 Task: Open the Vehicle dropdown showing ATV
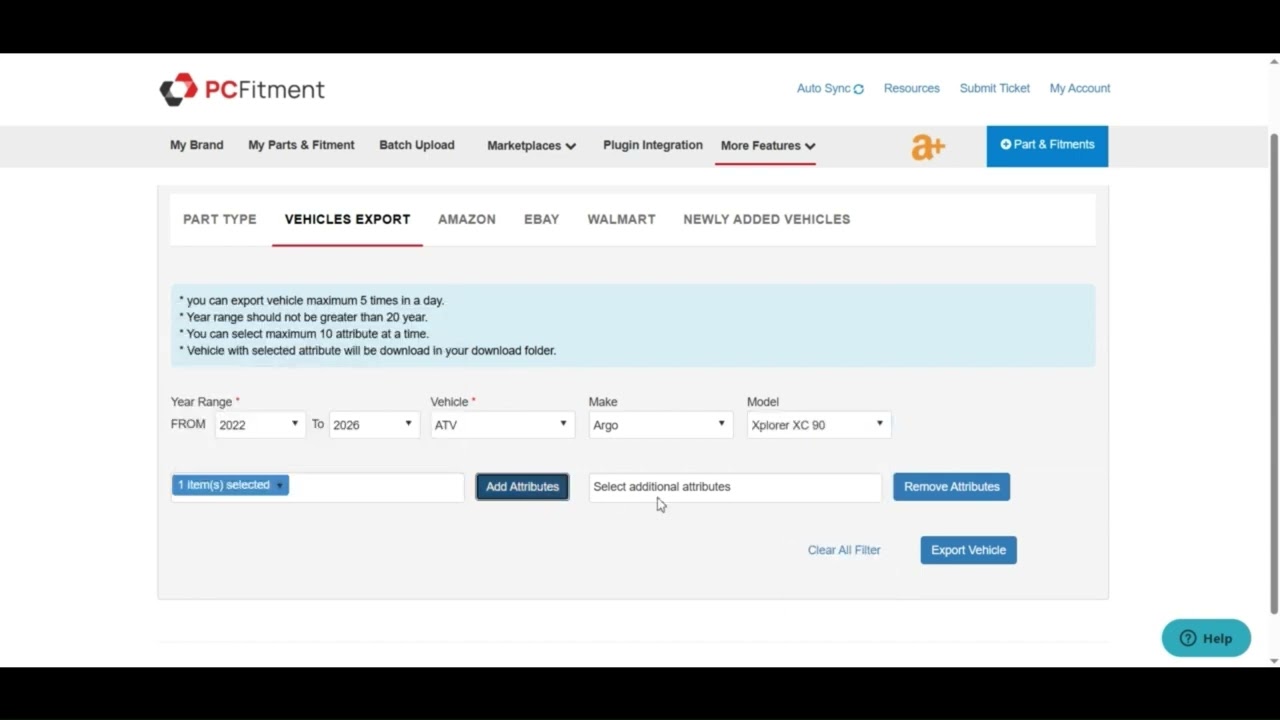(502, 425)
